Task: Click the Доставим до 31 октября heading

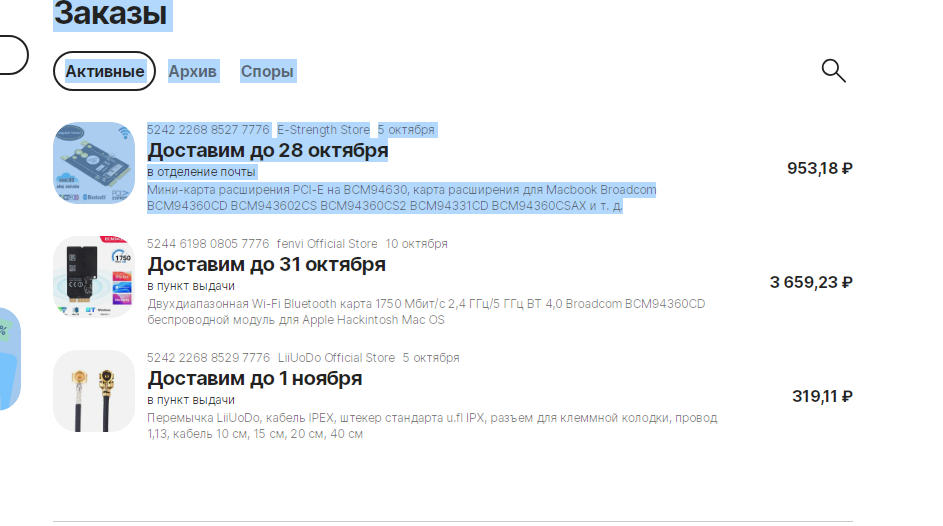Action: pos(266,264)
